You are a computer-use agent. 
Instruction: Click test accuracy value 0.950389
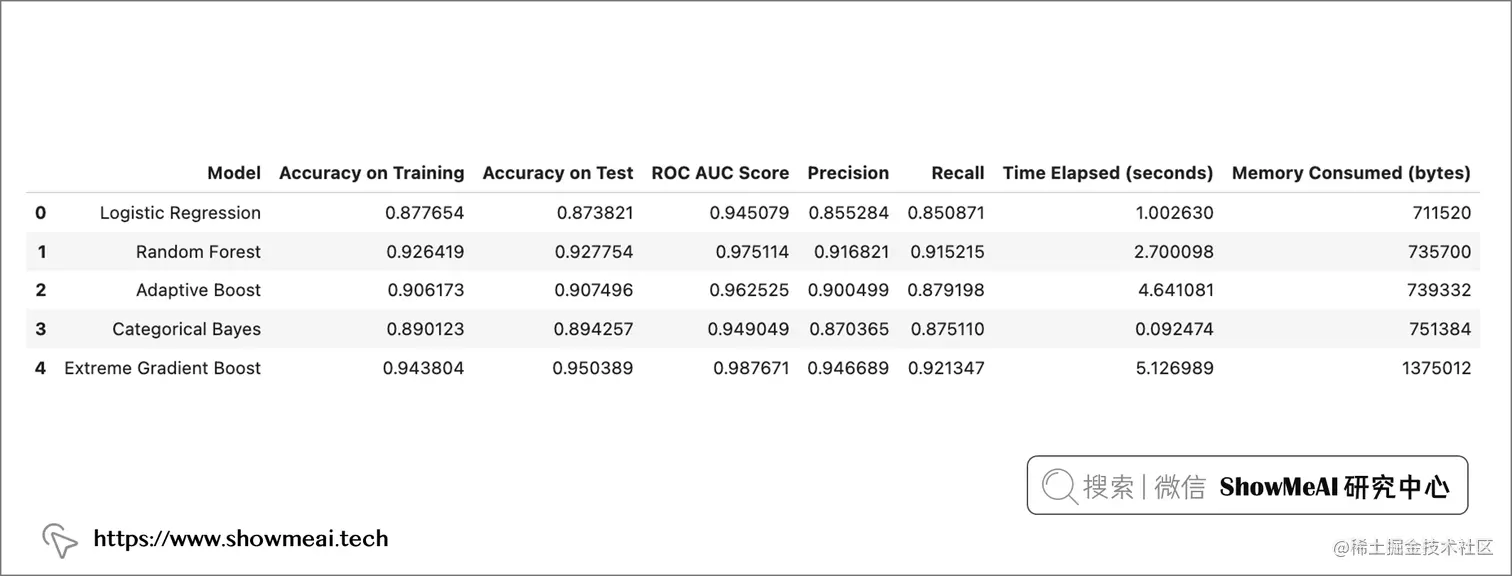coord(593,368)
